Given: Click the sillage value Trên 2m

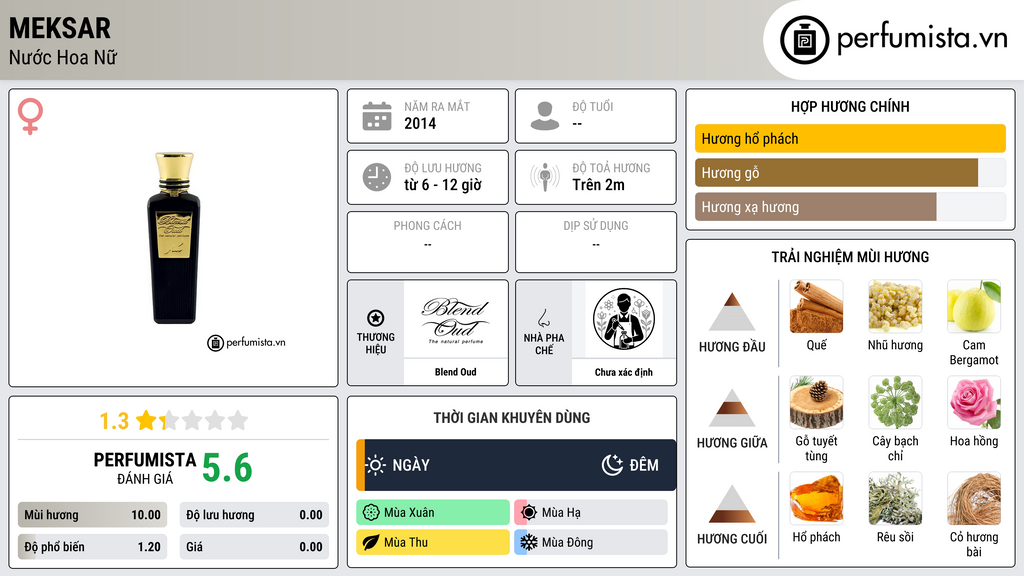Looking at the screenshot, I should 598,185.
